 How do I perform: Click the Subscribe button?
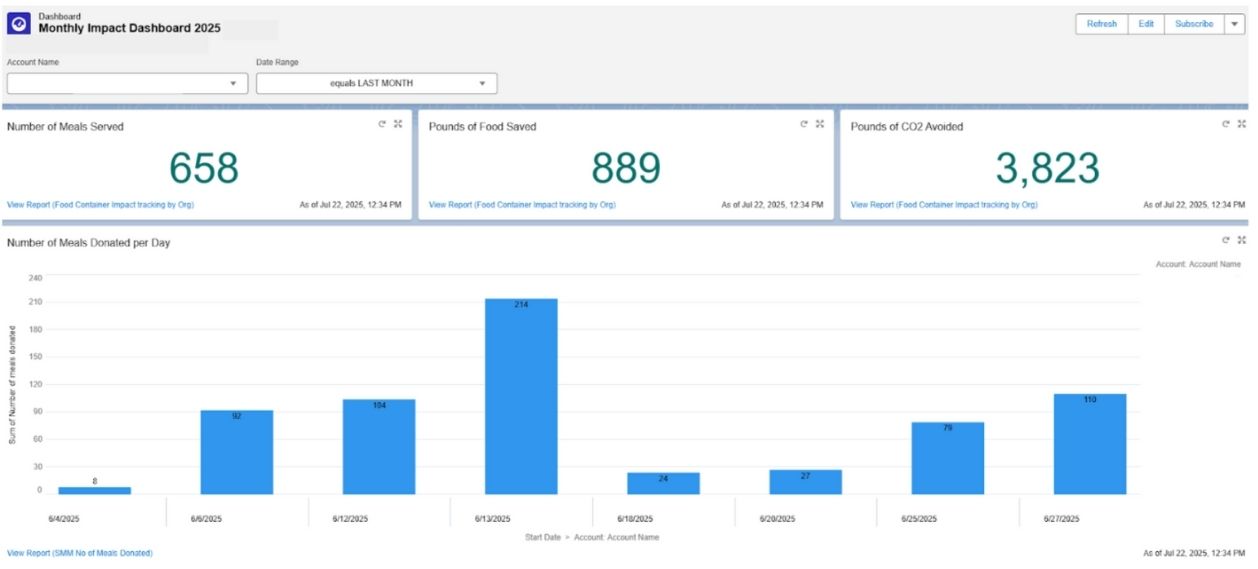(x=1194, y=24)
